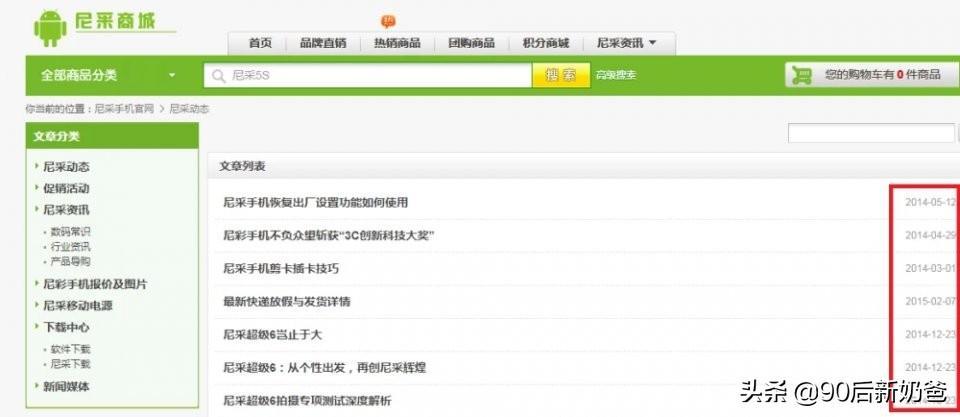Expand the 尼采动态 sidebar category

coord(66,167)
